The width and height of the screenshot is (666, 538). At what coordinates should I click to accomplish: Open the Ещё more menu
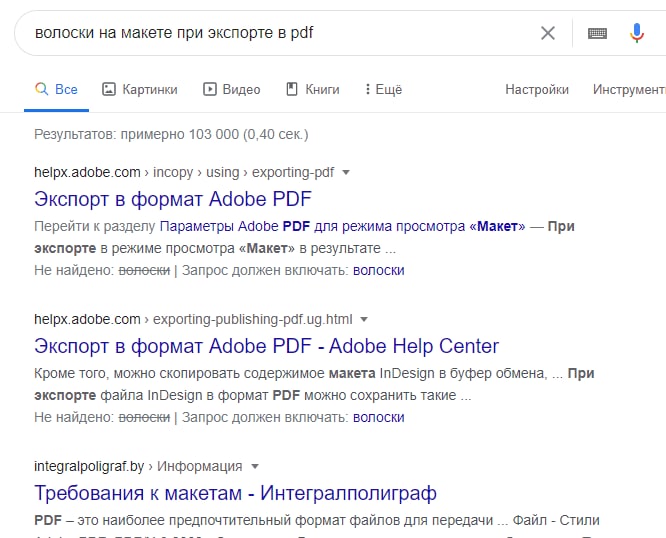[384, 89]
